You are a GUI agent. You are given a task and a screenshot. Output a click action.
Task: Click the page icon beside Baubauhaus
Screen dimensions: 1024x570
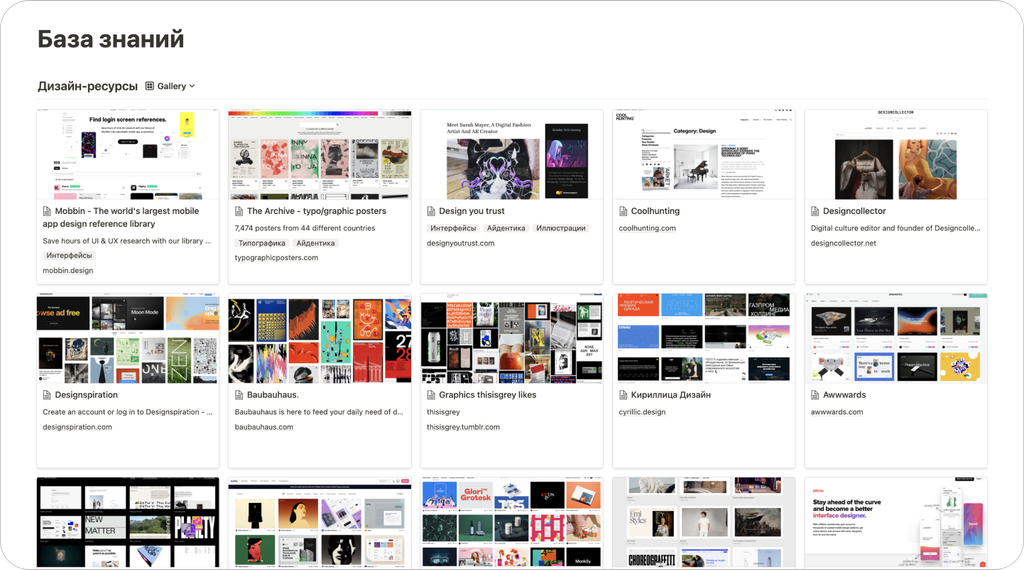[x=239, y=395]
